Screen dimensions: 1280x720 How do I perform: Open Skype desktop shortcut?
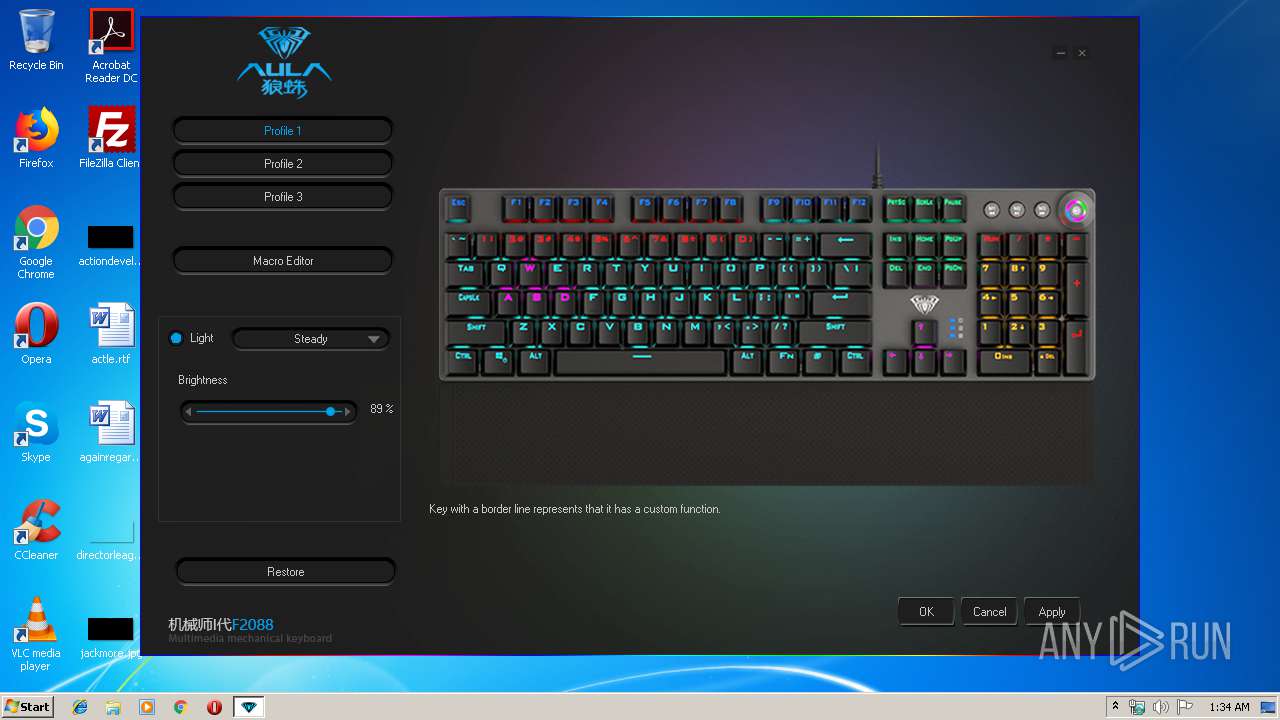36,432
